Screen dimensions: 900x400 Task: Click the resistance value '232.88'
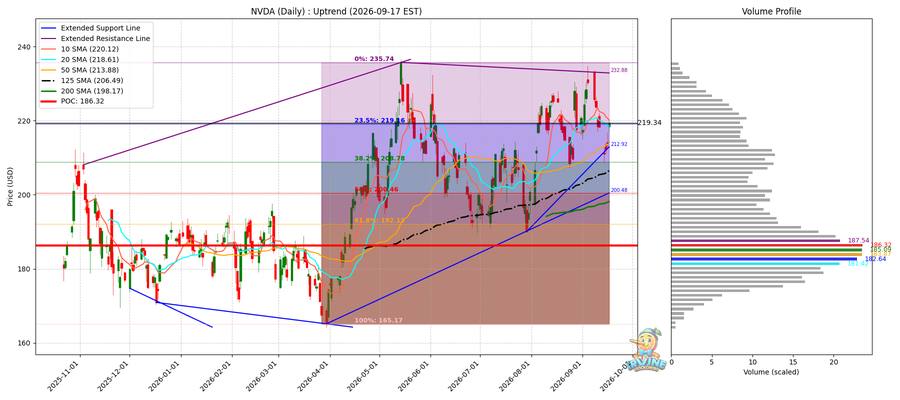click(619, 70)
